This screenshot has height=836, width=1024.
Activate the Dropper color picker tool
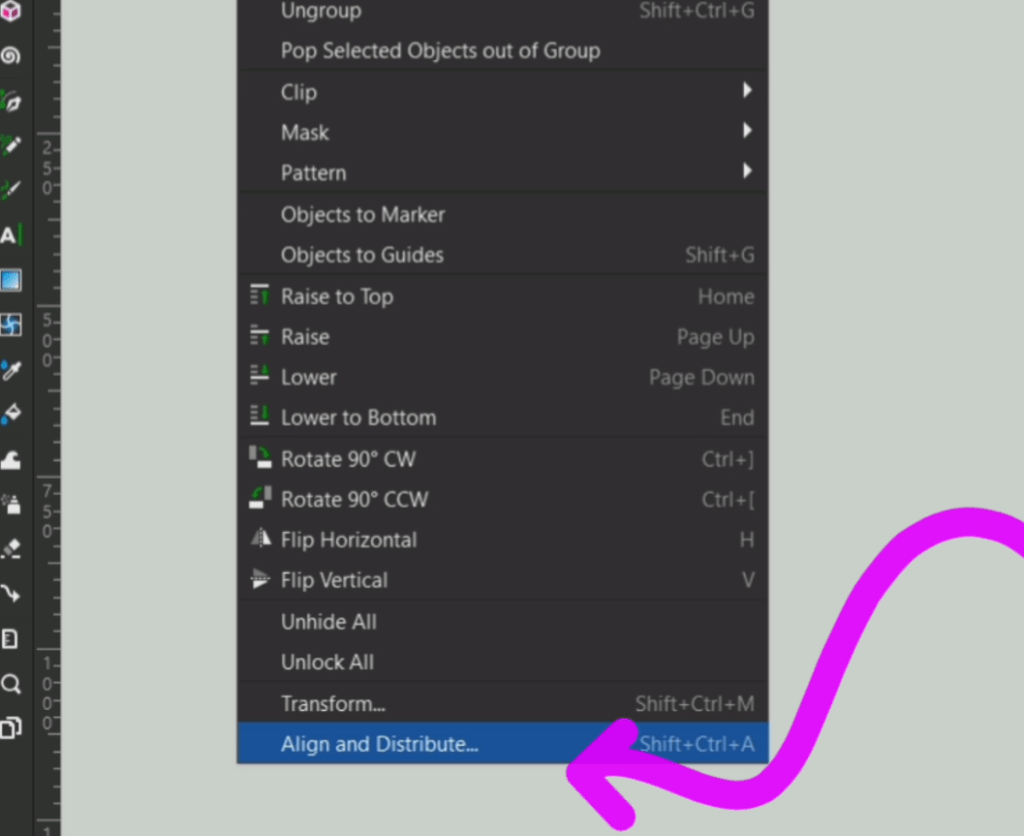(11, 369)
